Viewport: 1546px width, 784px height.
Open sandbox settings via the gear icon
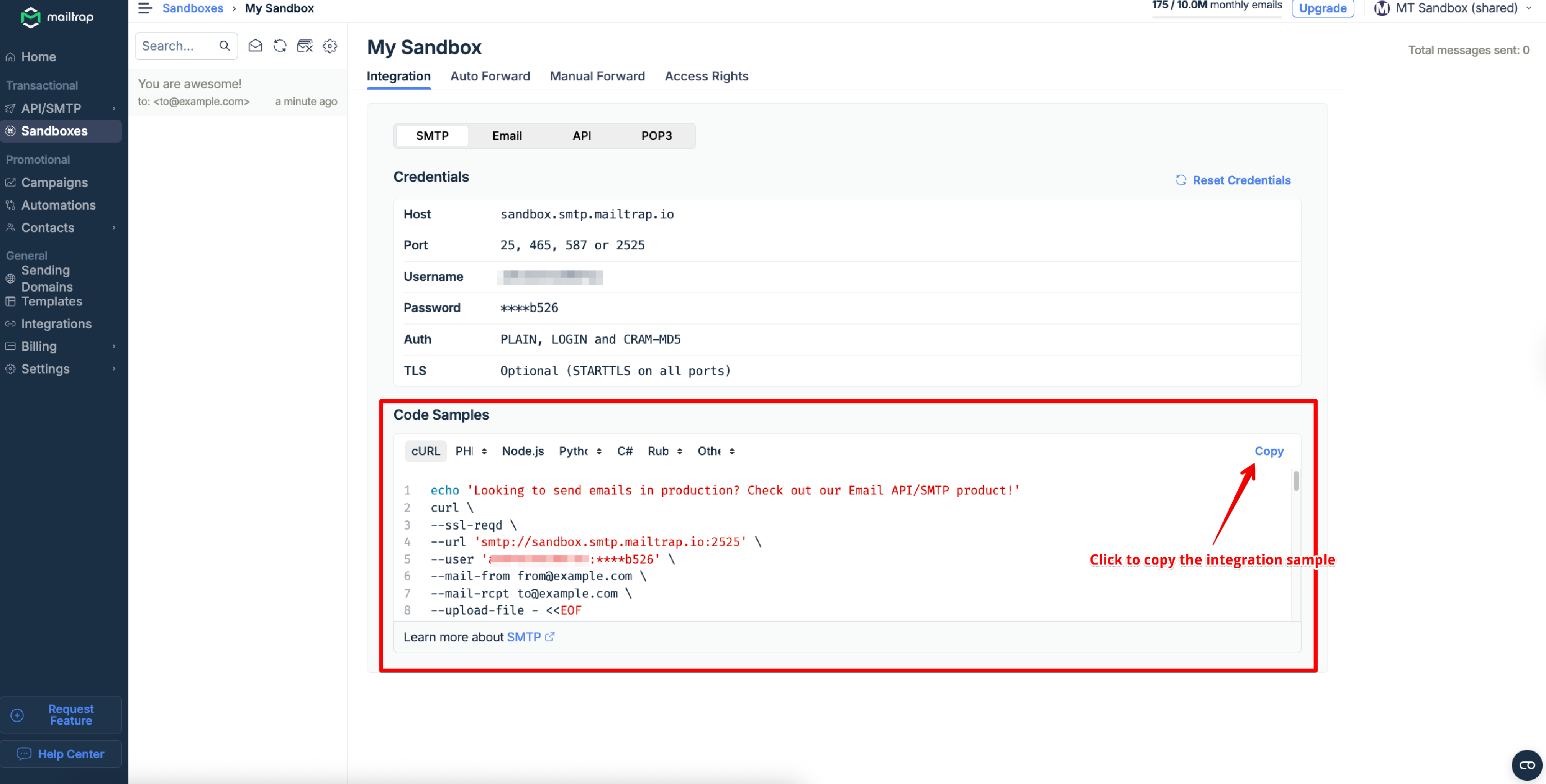329,46
